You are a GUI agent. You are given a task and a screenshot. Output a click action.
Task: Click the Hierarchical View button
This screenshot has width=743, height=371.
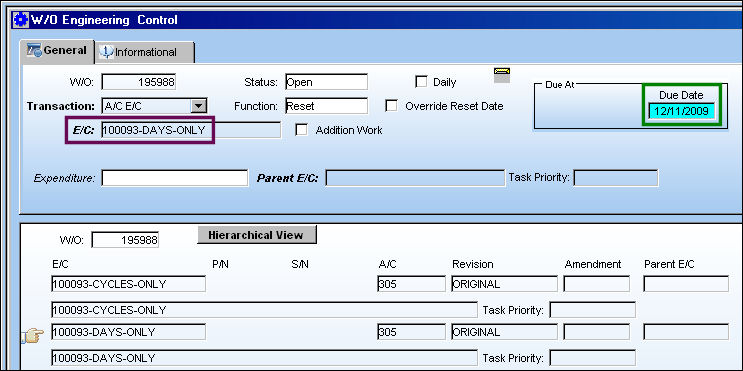pyautogui.click(x=256, y=235)
